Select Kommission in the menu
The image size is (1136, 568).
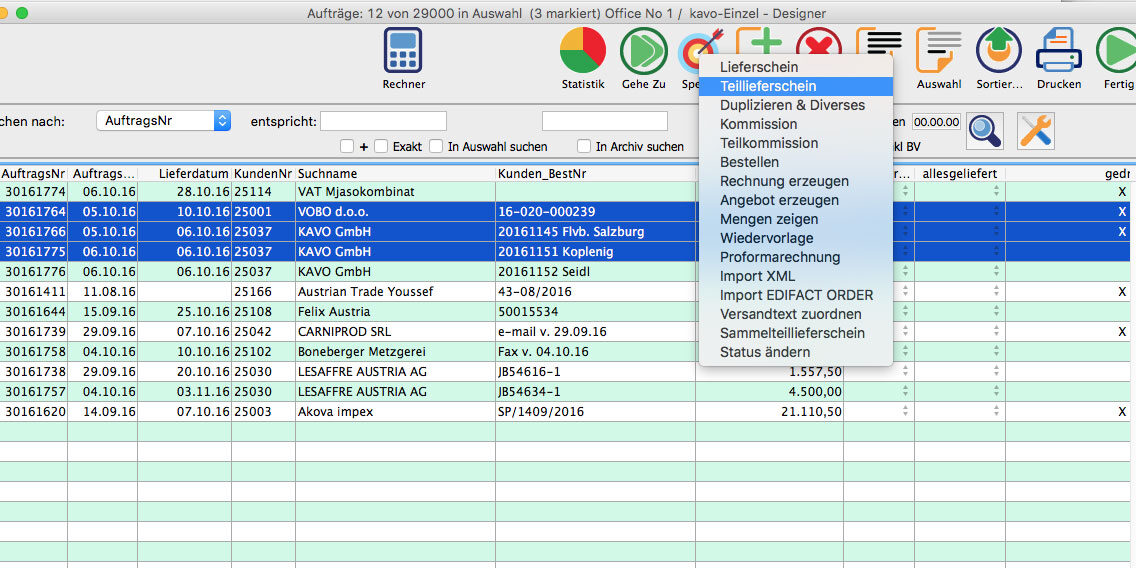(x=795, y=124)
